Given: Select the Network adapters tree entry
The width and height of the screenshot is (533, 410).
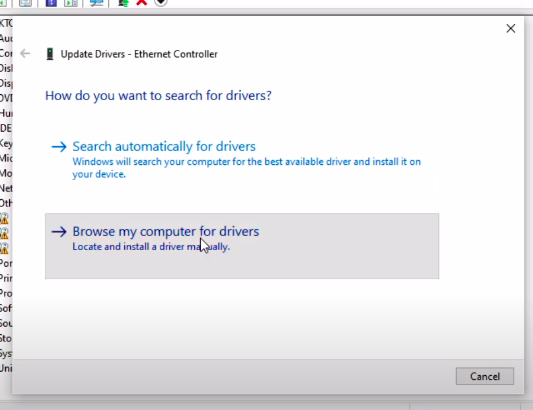Looking at the screenshot, I should click(6, 188).
